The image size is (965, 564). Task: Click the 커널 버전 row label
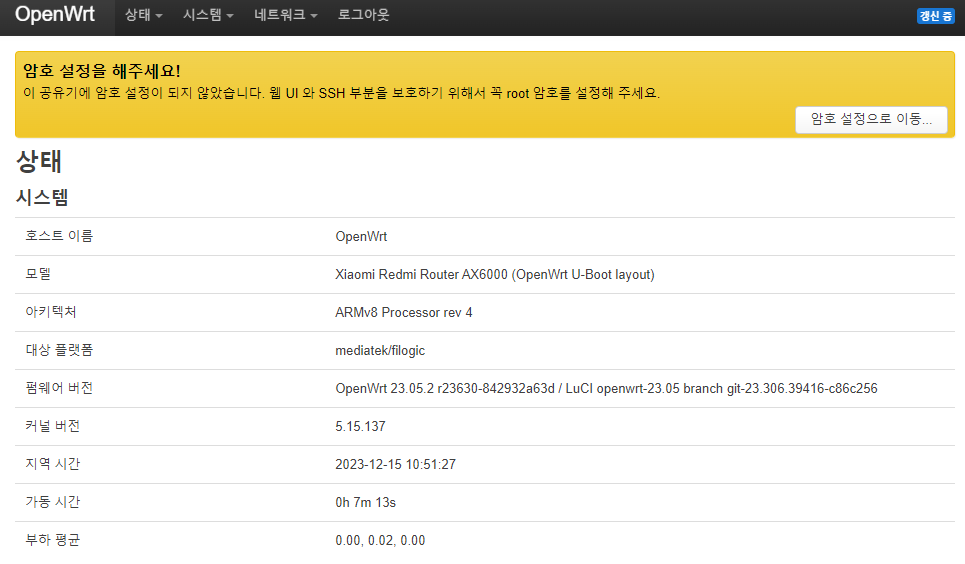[x=53, y=426]
